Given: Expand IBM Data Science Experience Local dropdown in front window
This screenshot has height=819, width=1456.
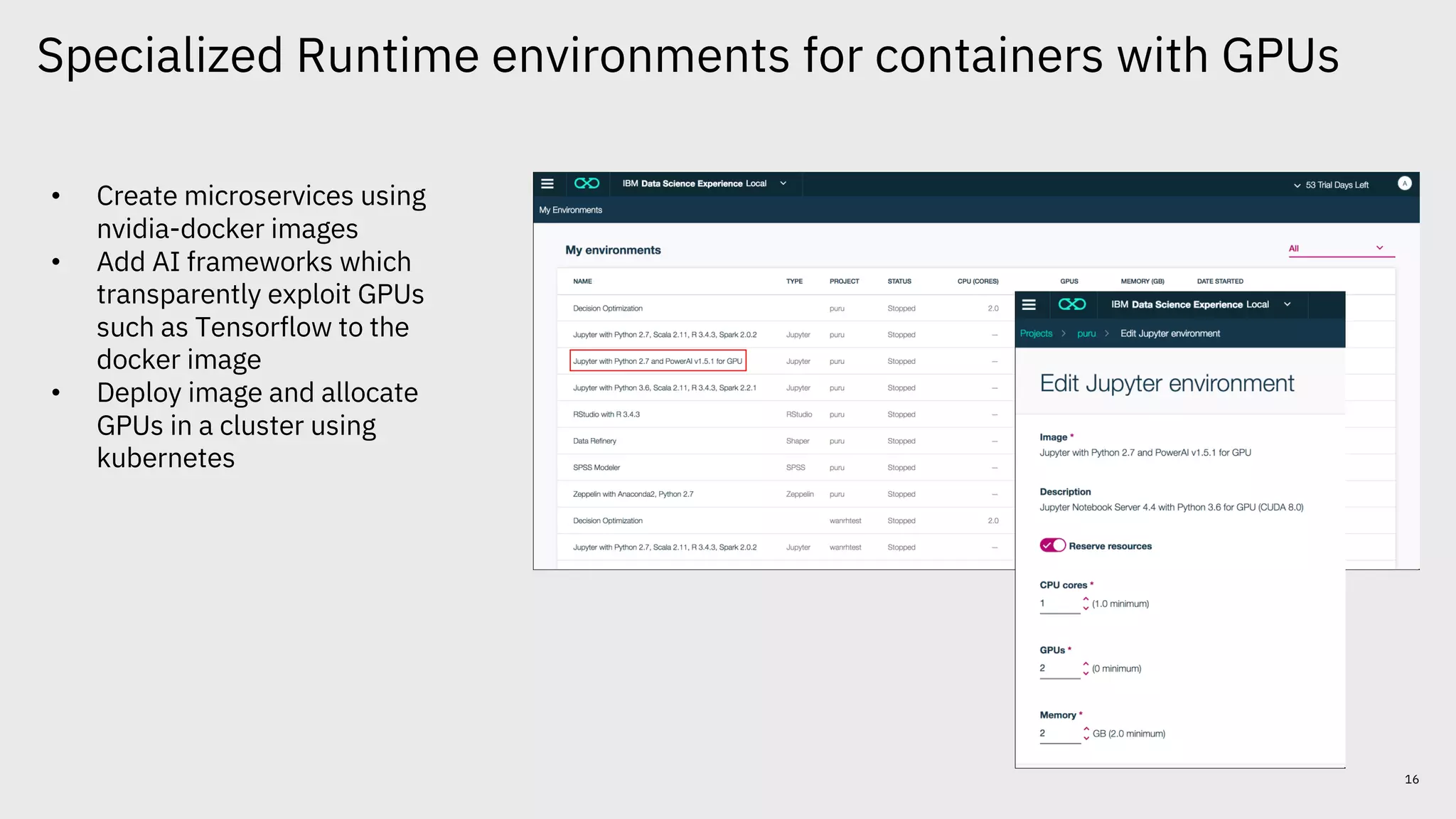Looking at the screenshot, I should [x=1287, y=304].
